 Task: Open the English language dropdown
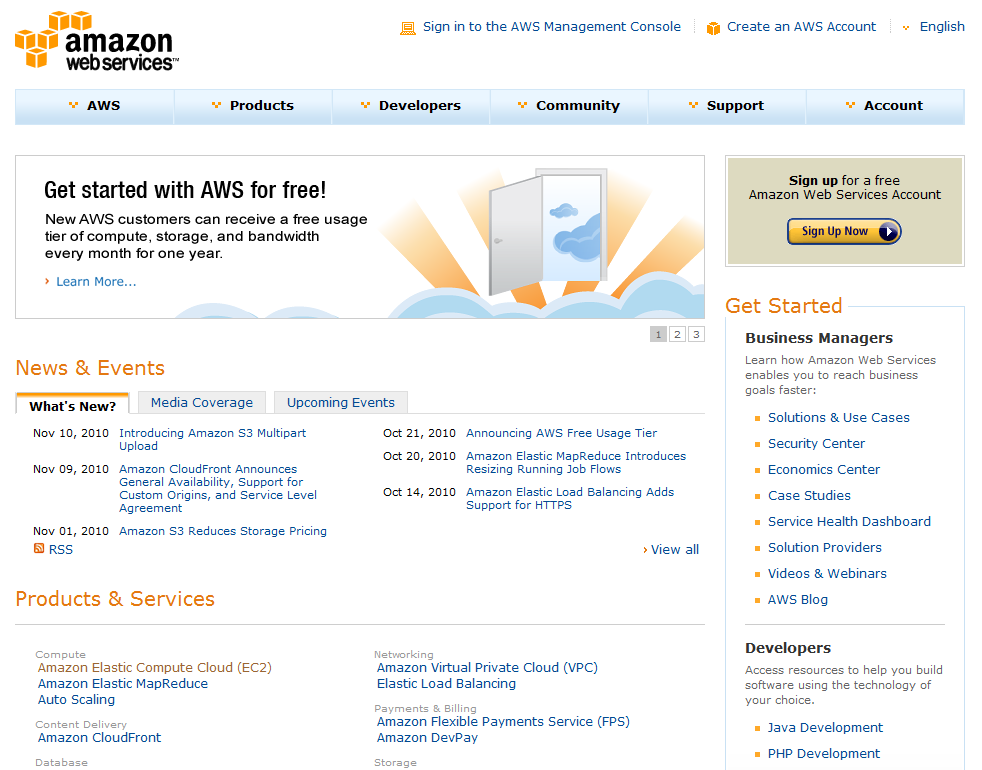[x=933, y=27]
